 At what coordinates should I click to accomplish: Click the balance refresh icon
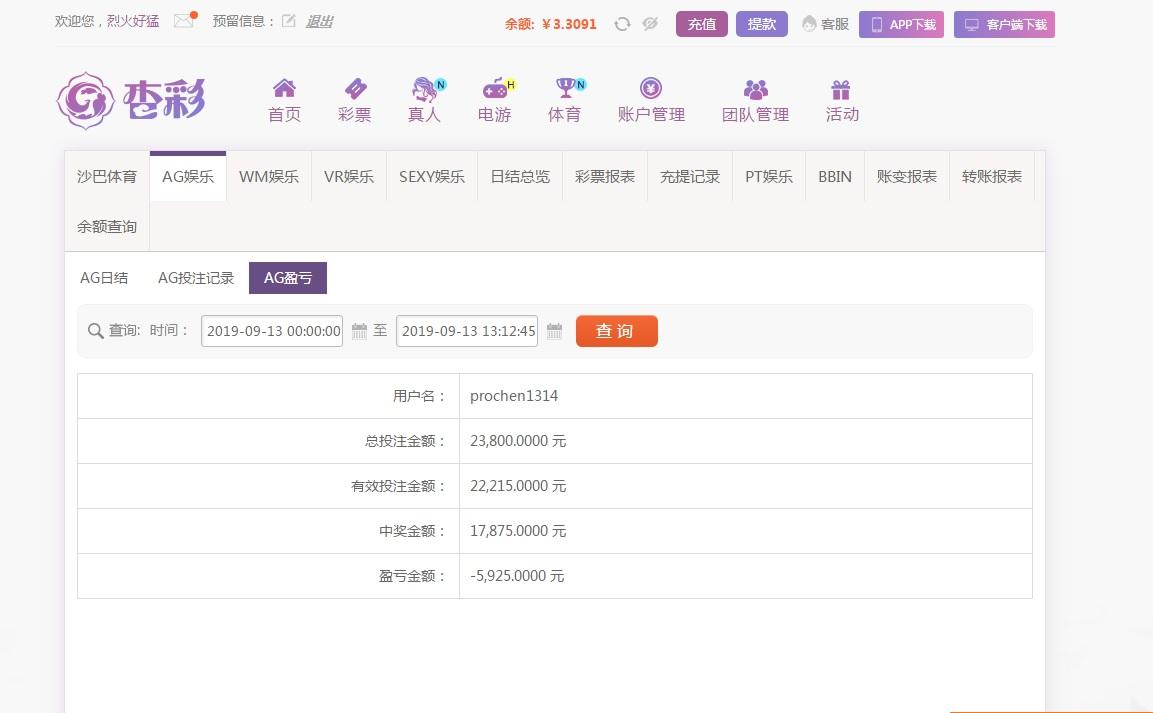pyautogui.click(x=622, y=22)
